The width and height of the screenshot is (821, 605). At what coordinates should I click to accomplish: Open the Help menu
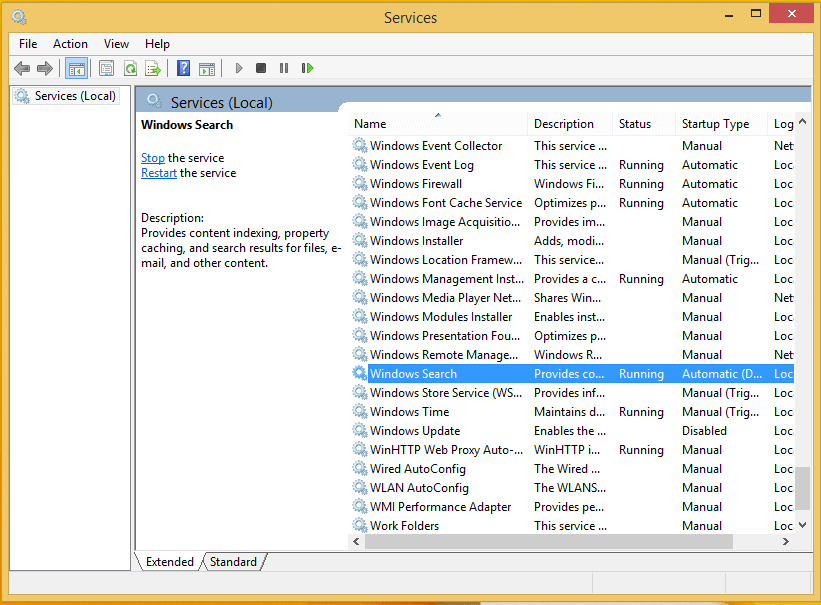pos(157,44)
